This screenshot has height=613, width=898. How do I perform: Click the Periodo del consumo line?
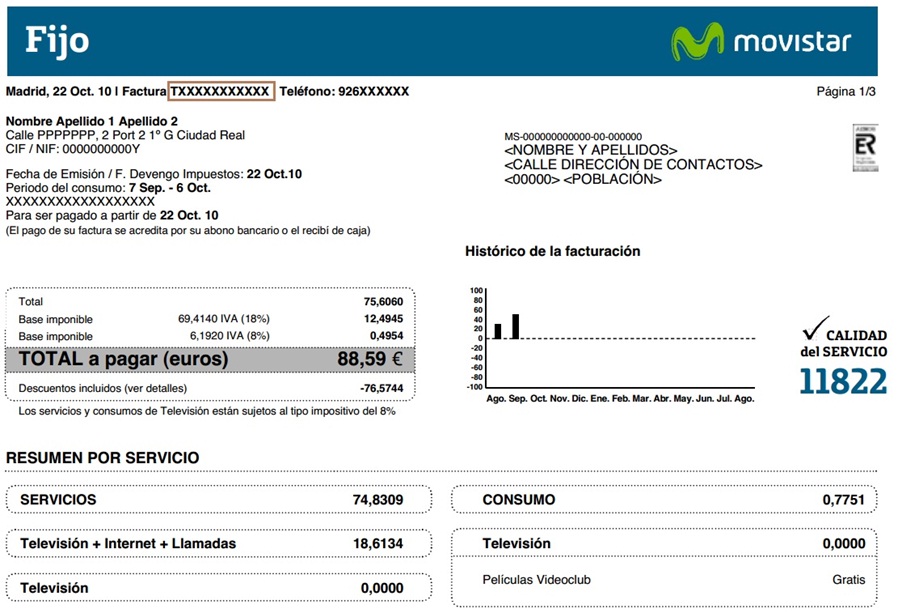click(108, 187)
